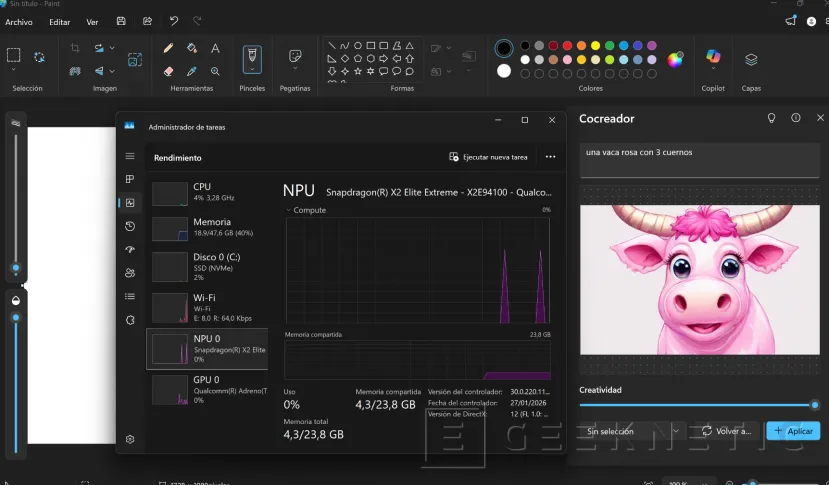Open the Capas layers panel
The width and height of the screenshot is (829, 485).
click(751, 60)
